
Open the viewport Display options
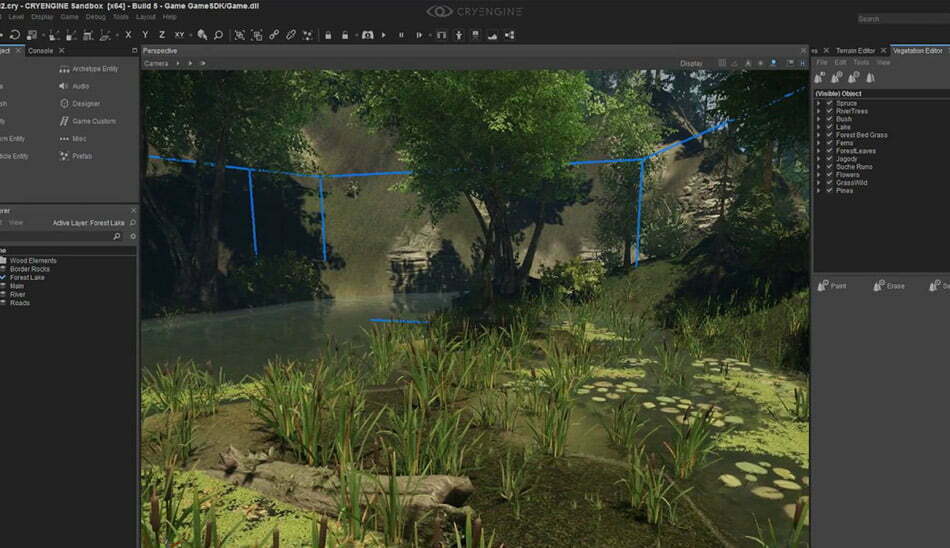[691, 63]
